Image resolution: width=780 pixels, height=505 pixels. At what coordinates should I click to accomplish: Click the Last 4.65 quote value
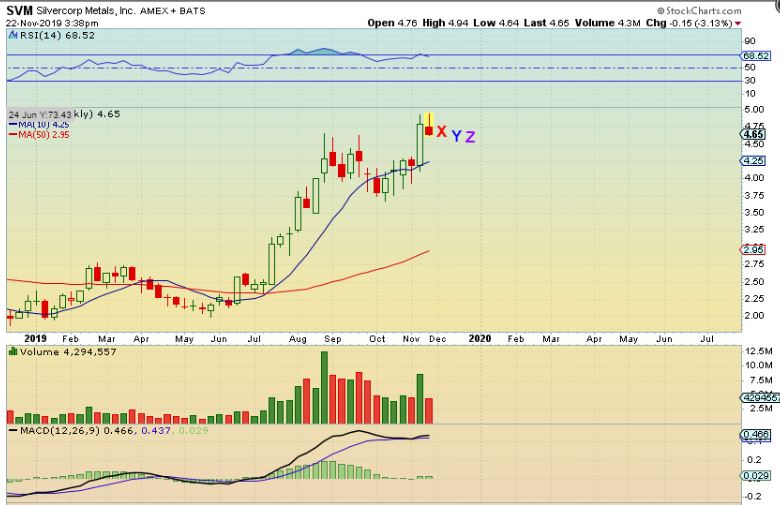(x=547, y=23)
